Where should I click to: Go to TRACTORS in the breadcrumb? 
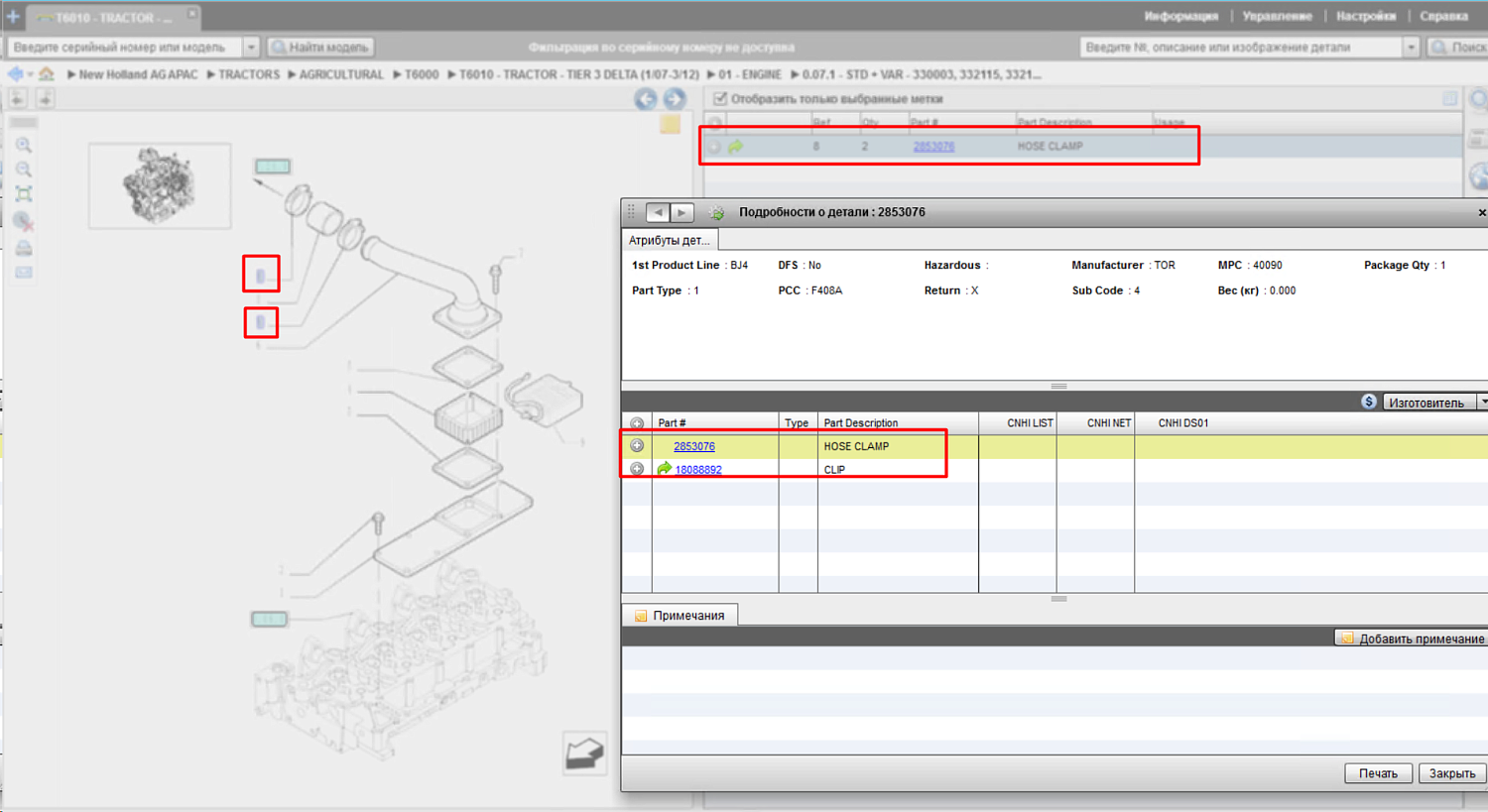coord(249,74)
